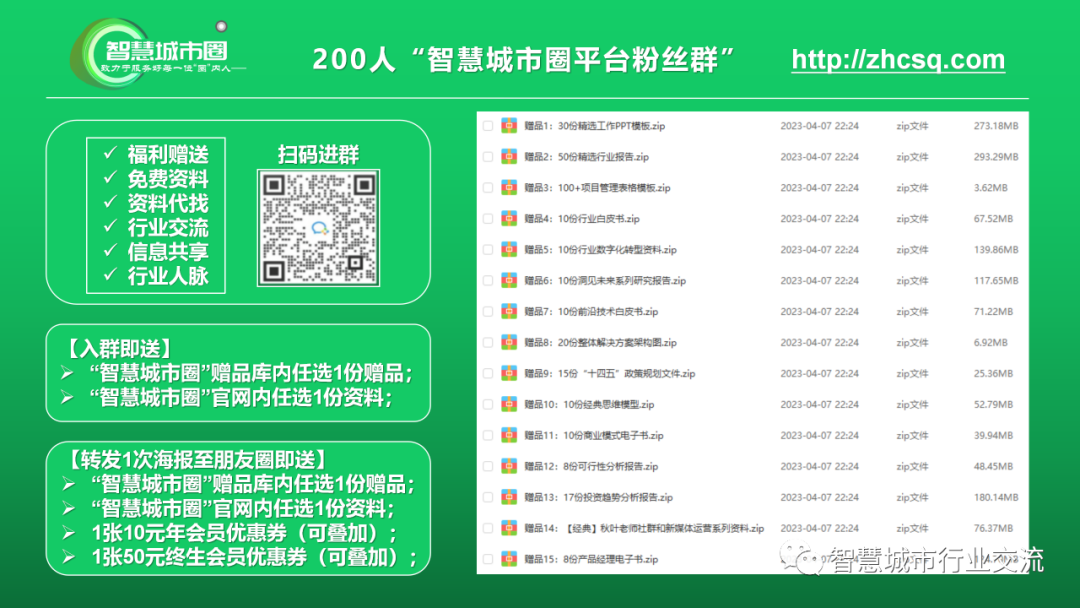The image size is (1080, 608).
Task: Check the box for 赠品10 row
Action: 488,405
